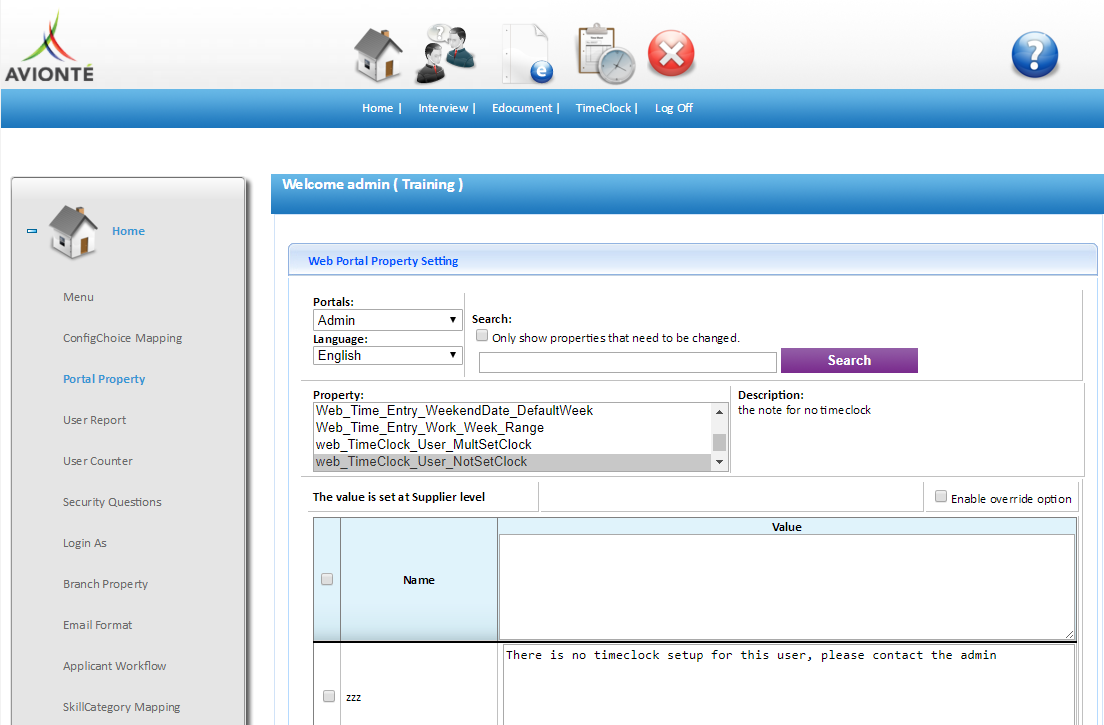This screenshot has height=725, width=1104.
Task: Click the Avionté logo
Action: (49, 46)
